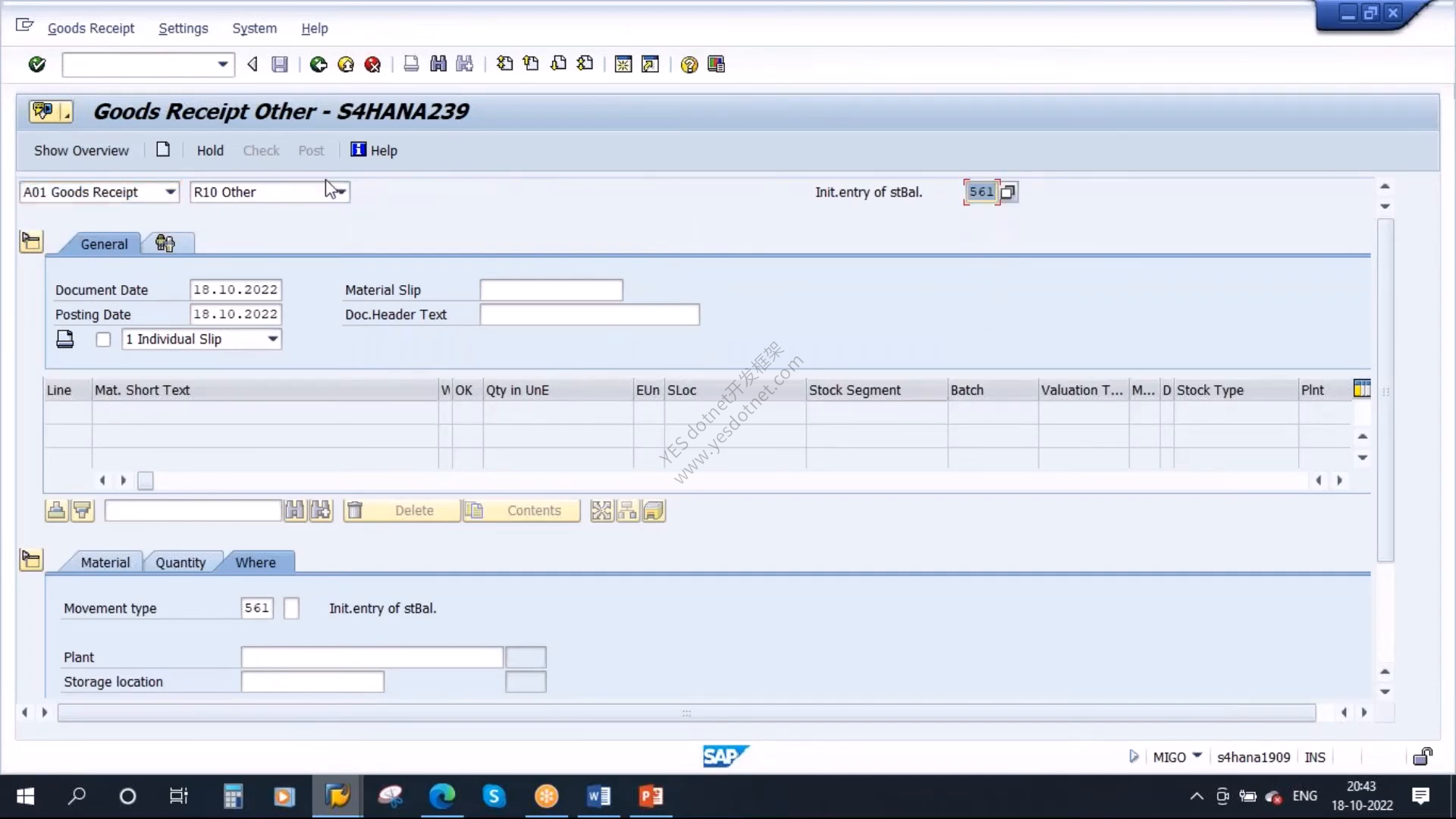1456x819 pixels.
Task: Click the Document Date field
Action: point(236,290)
